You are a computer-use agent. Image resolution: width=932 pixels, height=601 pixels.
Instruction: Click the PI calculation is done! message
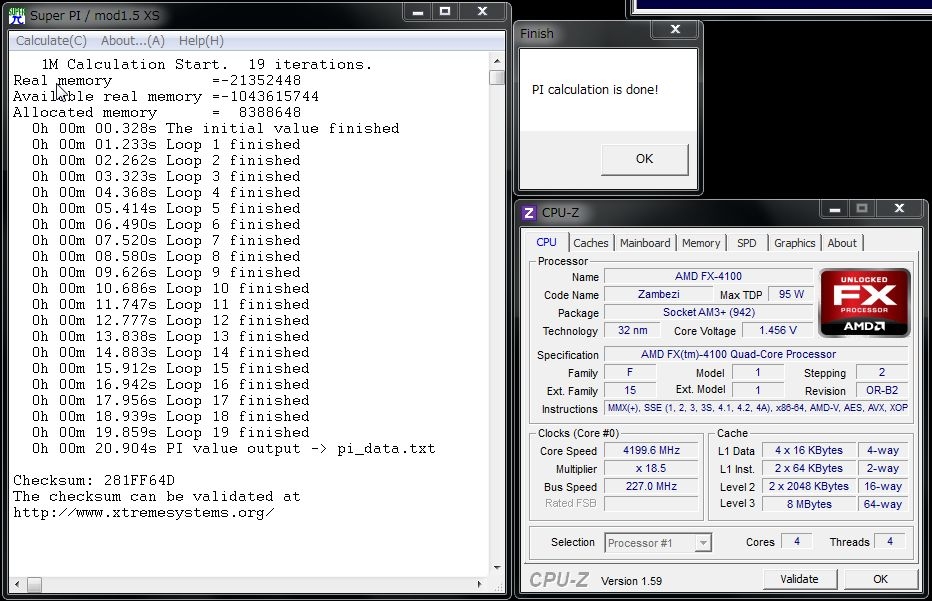coord(595,90)
